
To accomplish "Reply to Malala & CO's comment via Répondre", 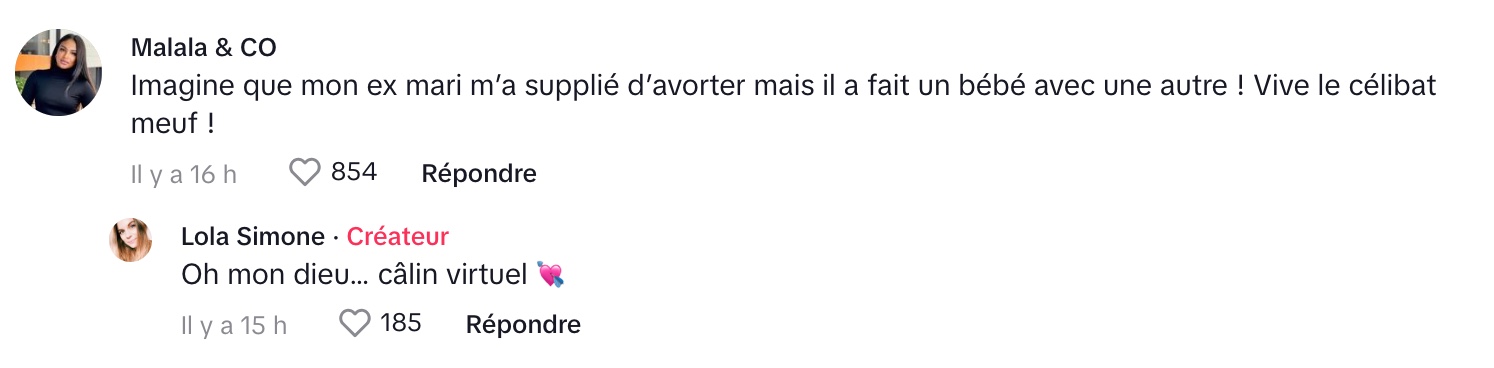I will click(x=479, y=173).
